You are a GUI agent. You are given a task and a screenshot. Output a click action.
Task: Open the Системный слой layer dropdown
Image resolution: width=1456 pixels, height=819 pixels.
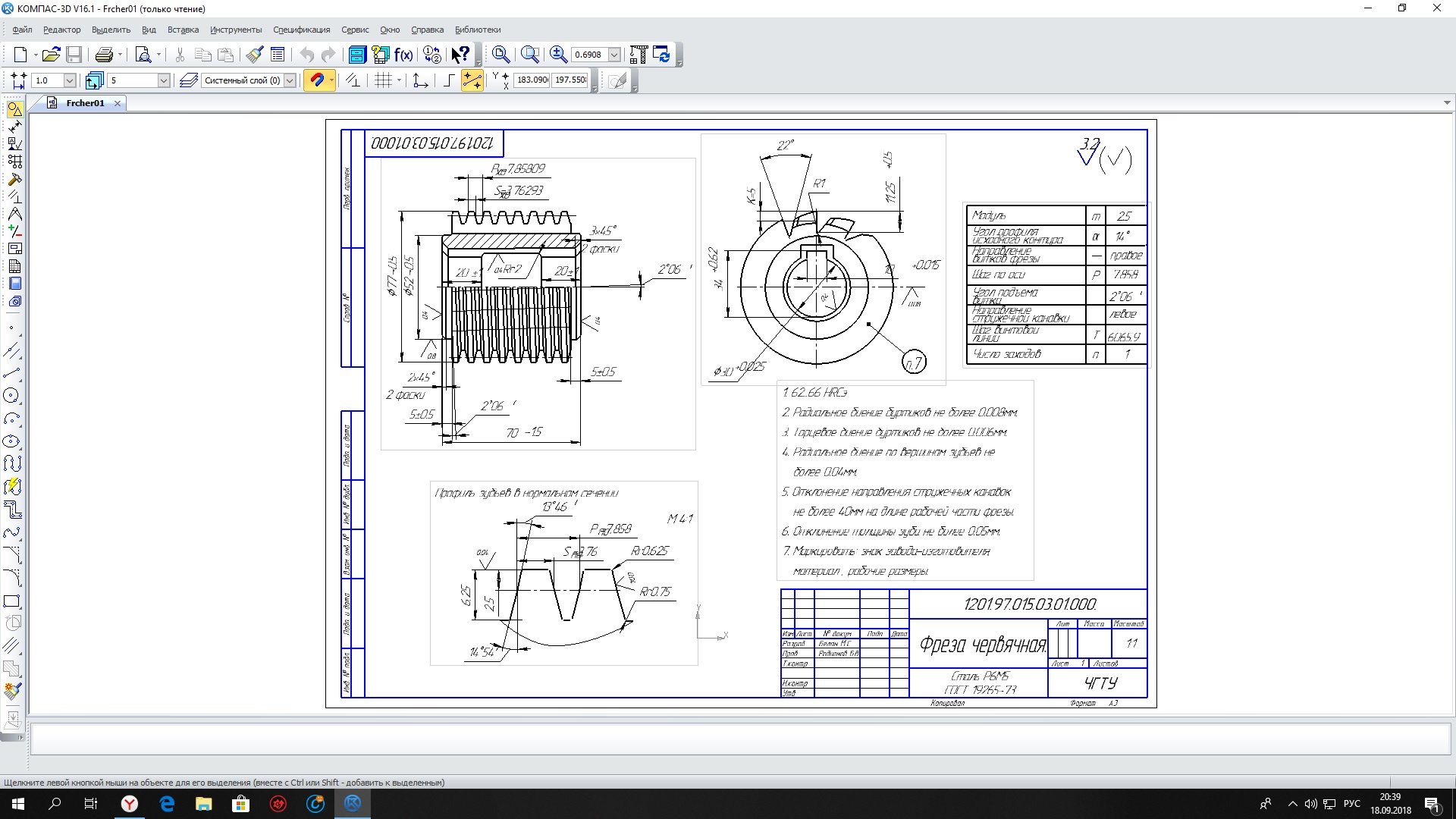point(290,80)
